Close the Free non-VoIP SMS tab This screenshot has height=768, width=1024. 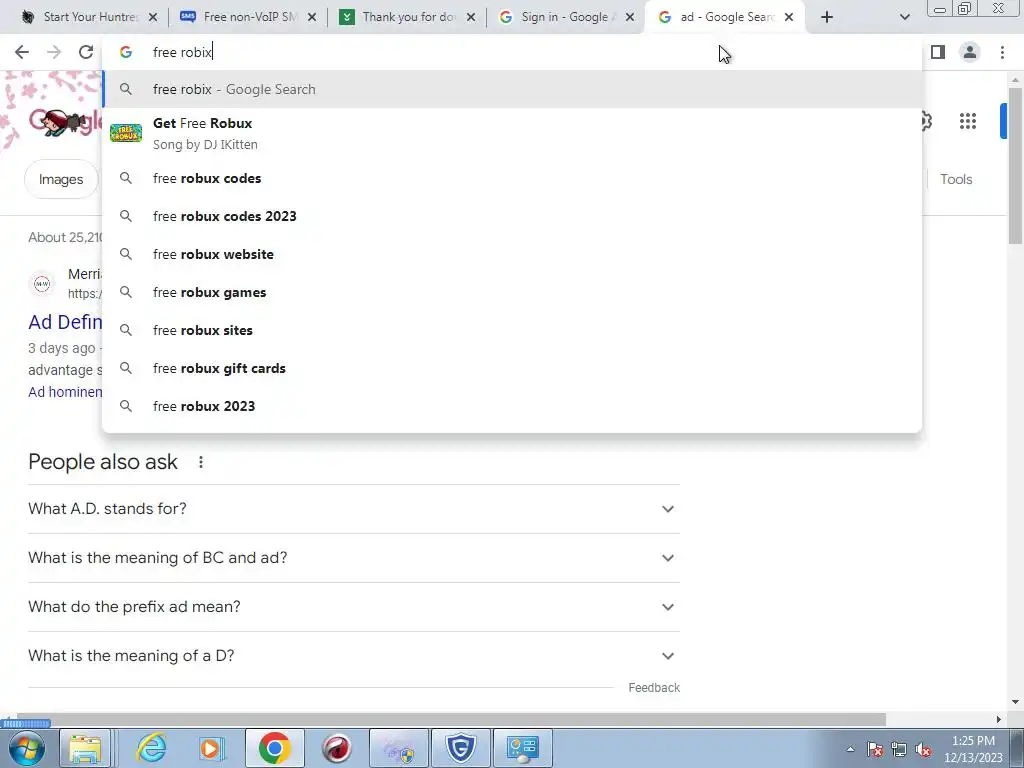tap(312, 17)
